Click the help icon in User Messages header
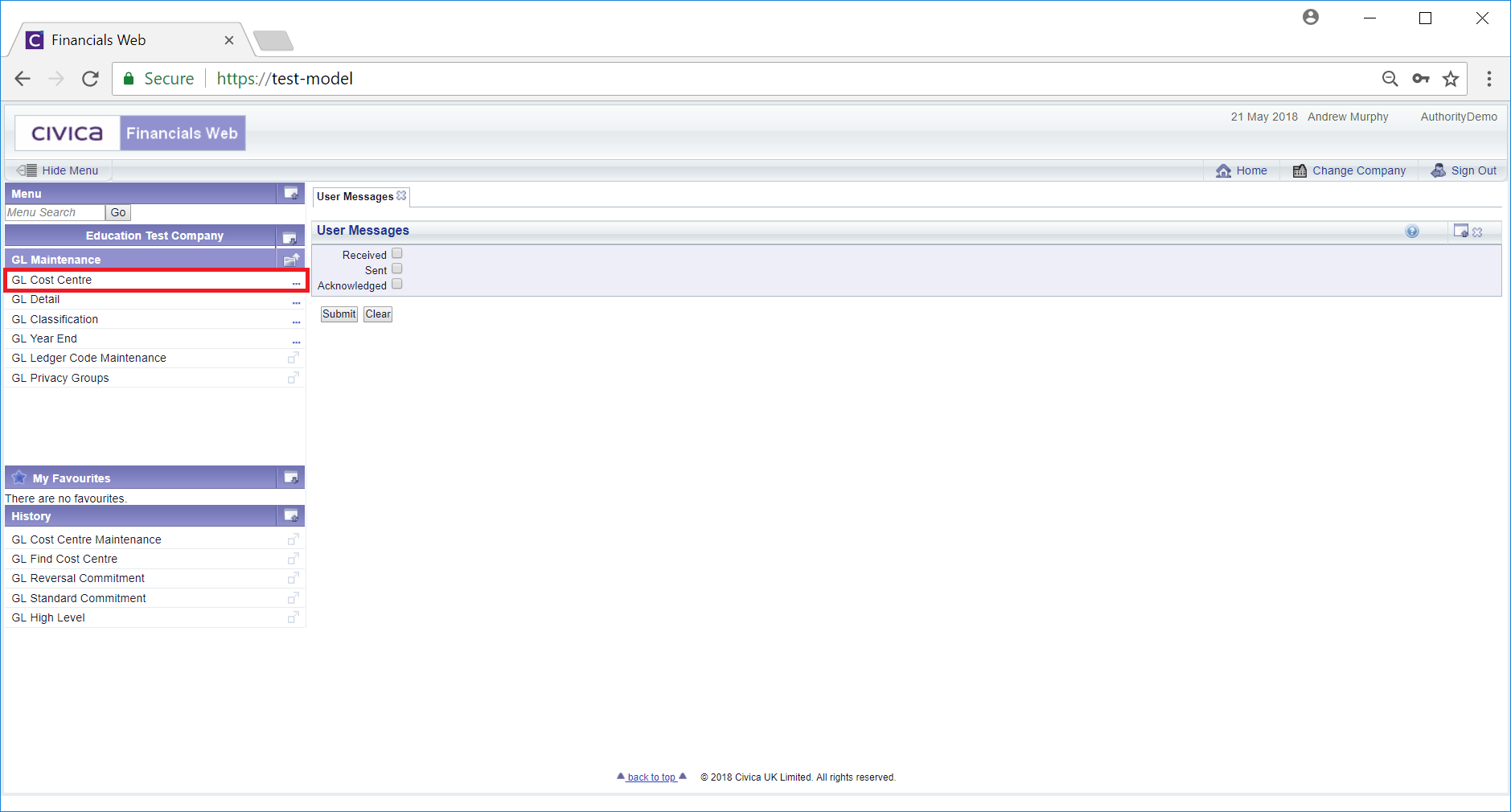The height and width of the screenshot is (812, 1511). click(x=1411, y=232)
